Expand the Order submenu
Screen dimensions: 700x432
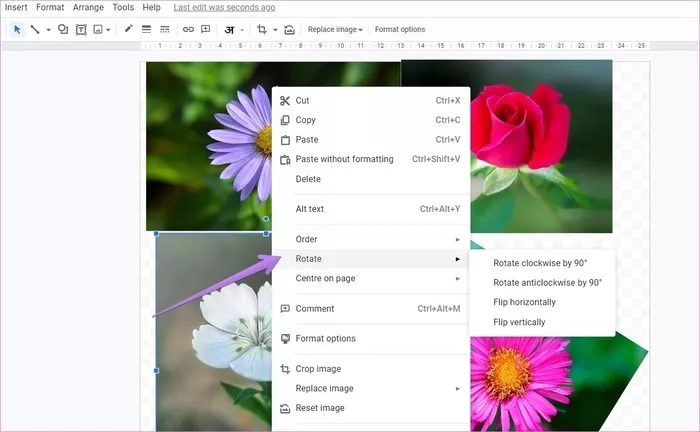[x=371, y=239]
